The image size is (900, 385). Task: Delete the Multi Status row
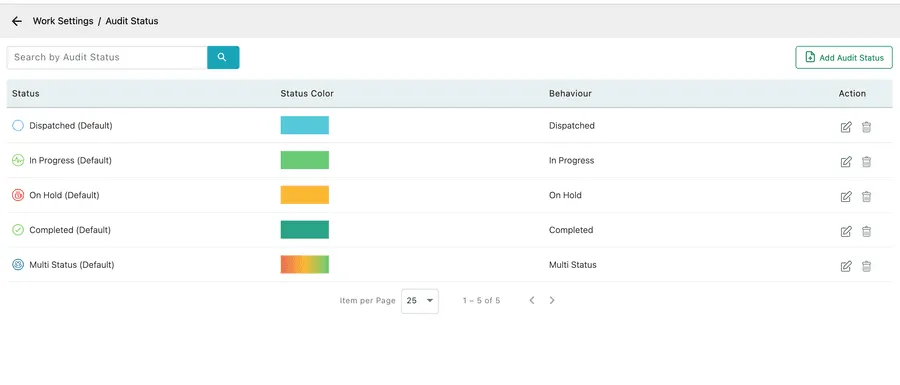866,266
